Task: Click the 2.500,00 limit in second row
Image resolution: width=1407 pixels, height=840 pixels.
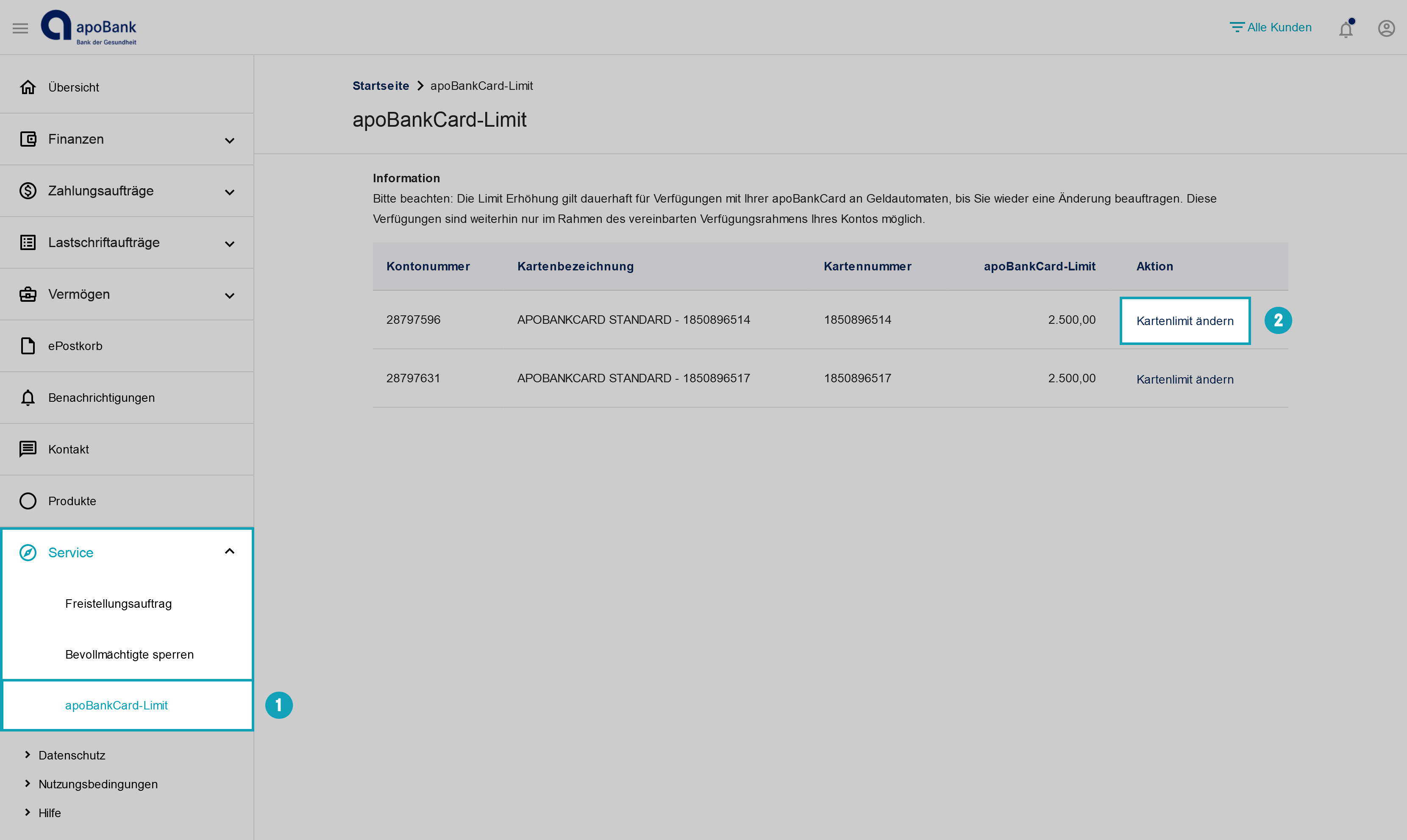Action: 1072,378
